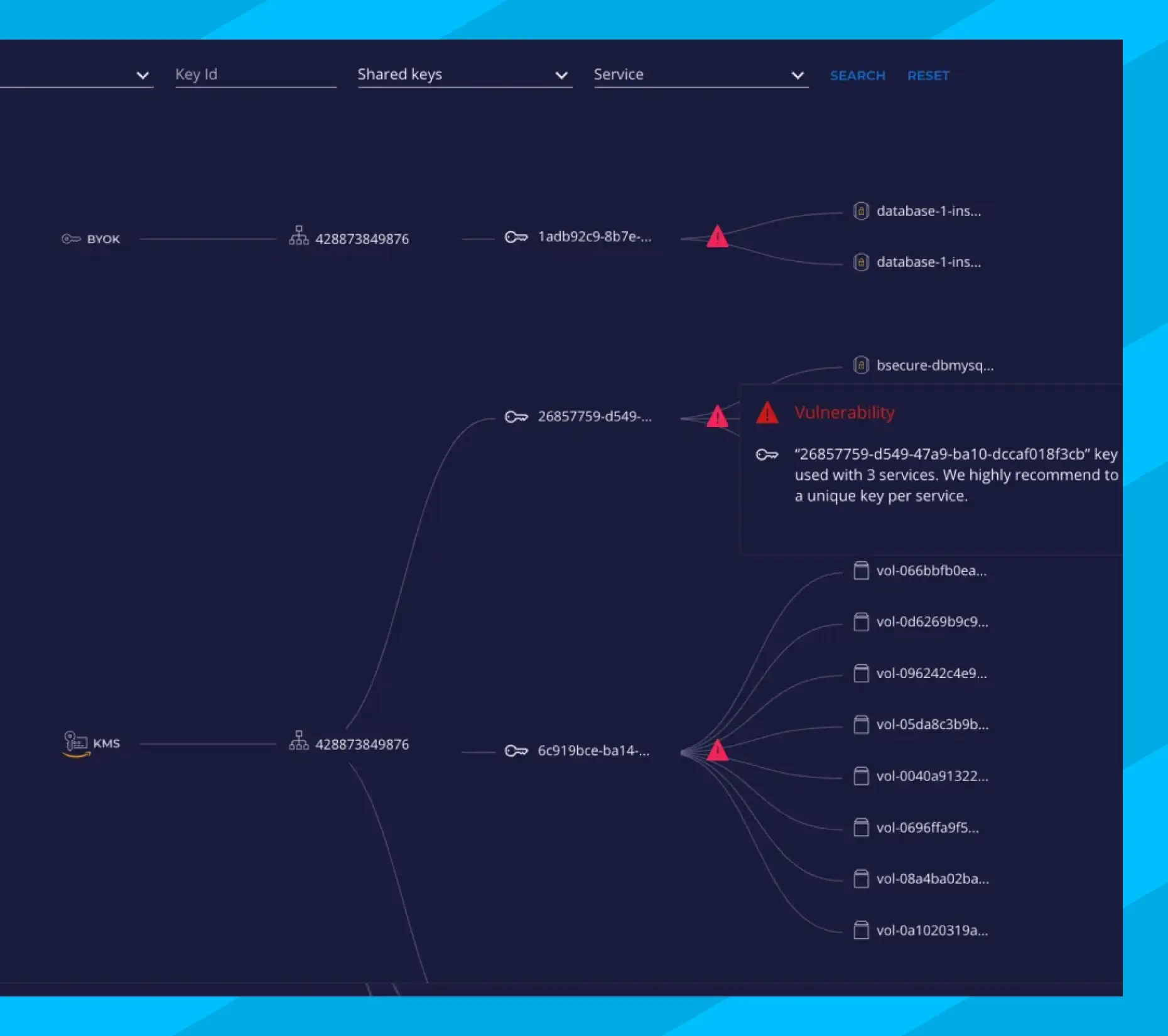This screenshot has height=1036, width=1168.
Task: Select vol-096242c4e9... label
Action: pos(931,673)
